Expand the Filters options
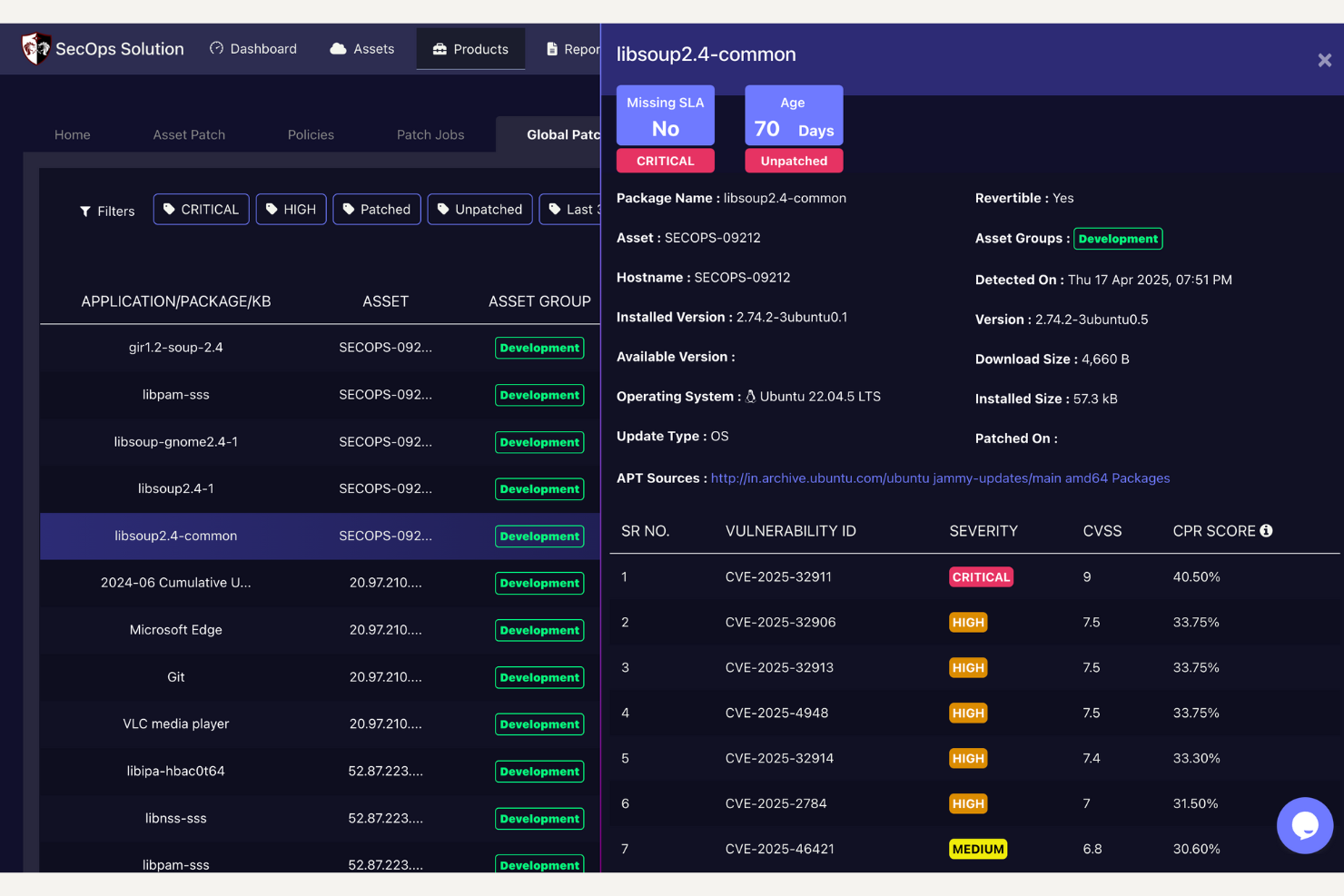 point(106,211)
